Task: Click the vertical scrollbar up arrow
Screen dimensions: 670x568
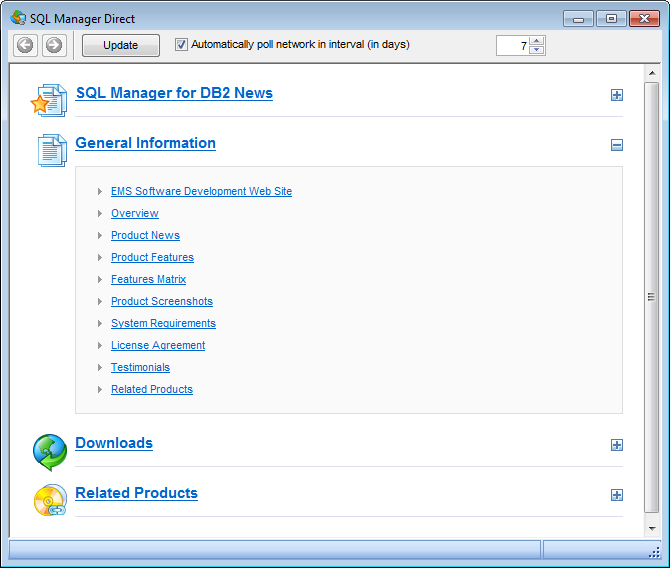Action: [652, 73]
